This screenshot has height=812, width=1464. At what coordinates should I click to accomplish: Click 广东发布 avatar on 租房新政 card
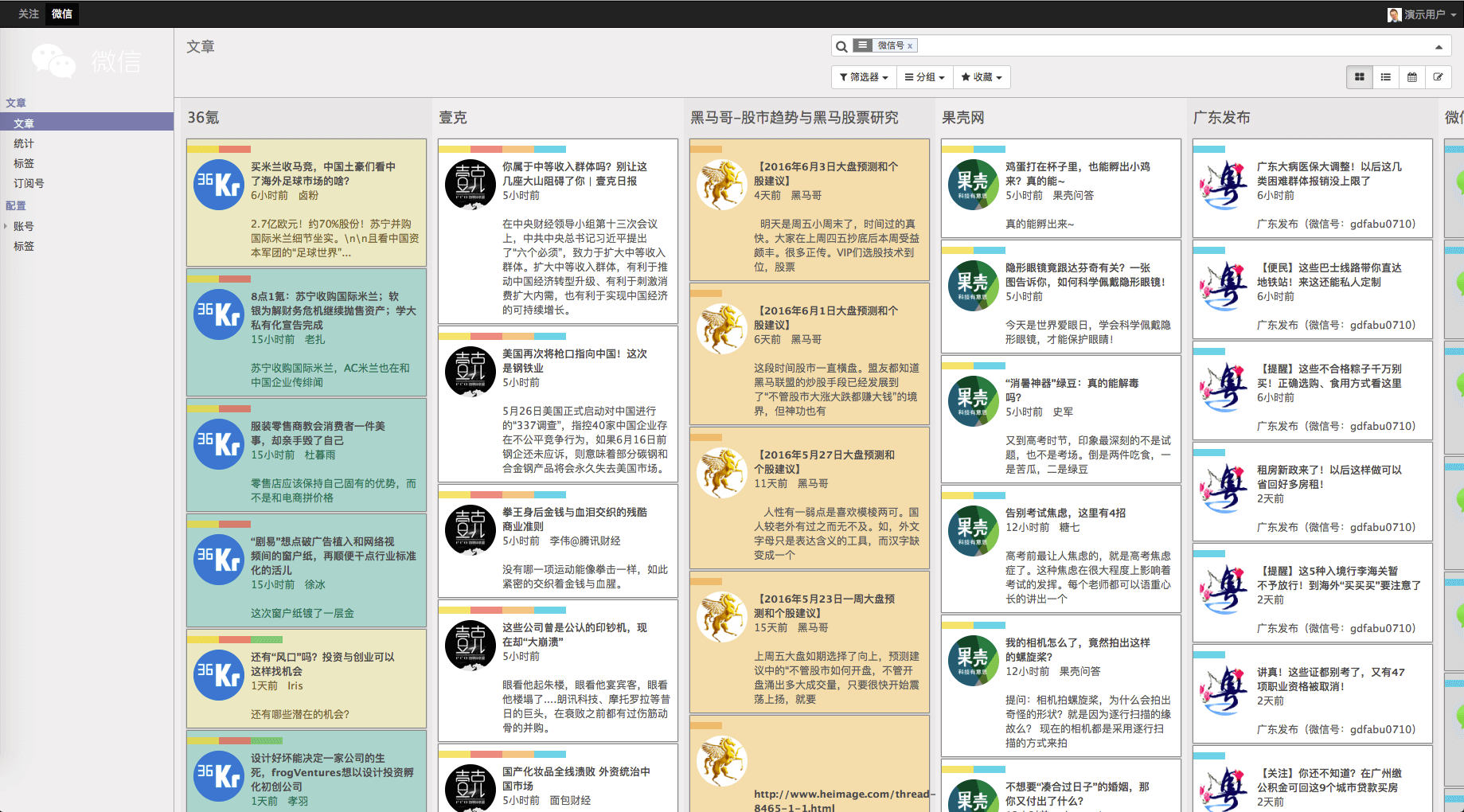[x=1225, y=488]
